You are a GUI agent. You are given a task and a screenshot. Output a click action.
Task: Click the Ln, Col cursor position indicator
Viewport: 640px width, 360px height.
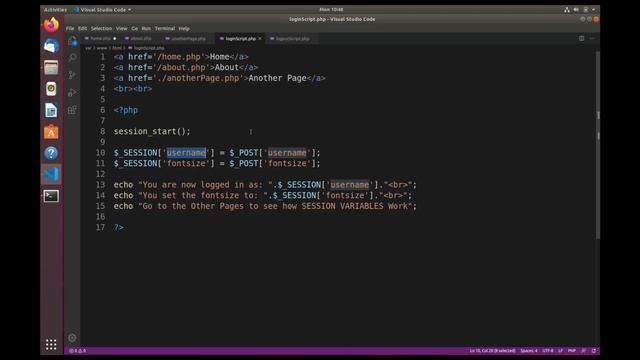[x=492, y=351]
